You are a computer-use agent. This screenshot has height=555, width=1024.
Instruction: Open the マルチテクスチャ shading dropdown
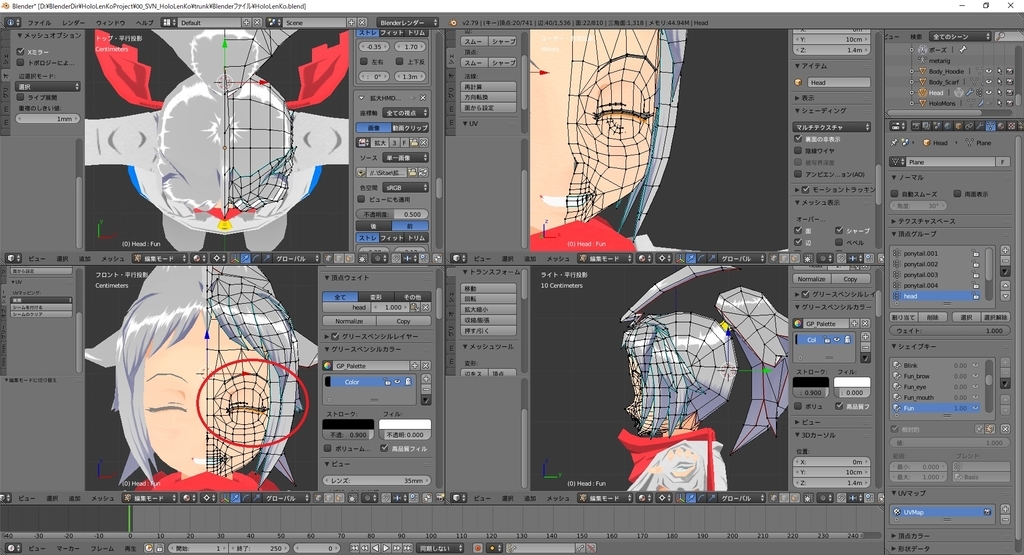(833, 127)
